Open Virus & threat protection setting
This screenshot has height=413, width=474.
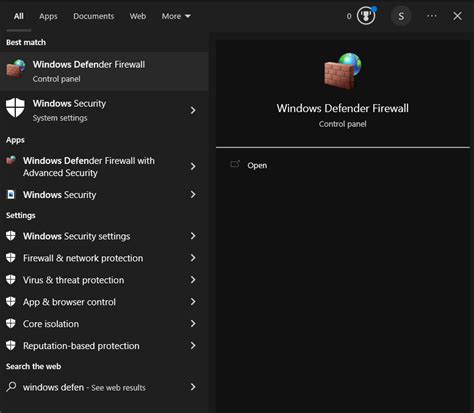click(x=104, y=280)
